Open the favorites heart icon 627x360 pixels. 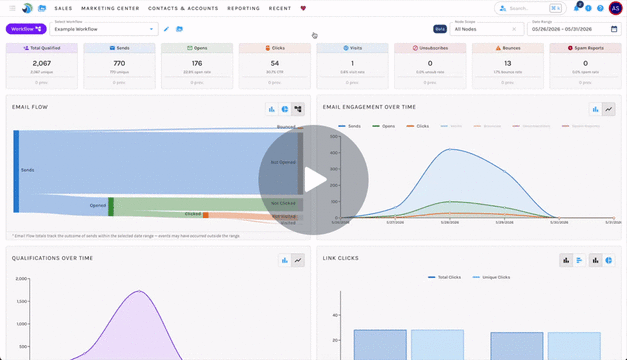tap(303, 8)
